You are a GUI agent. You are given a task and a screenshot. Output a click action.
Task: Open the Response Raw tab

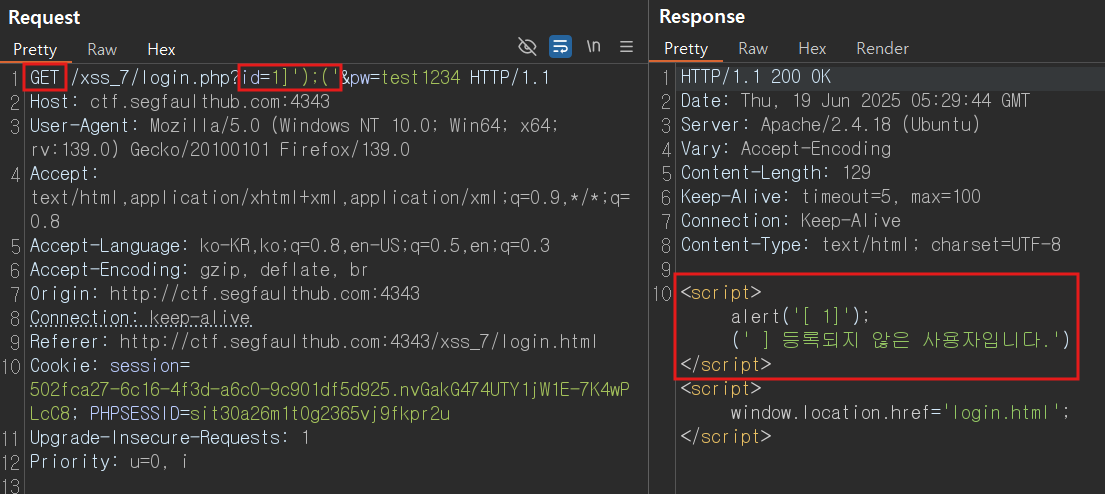[x=753, y=49]
